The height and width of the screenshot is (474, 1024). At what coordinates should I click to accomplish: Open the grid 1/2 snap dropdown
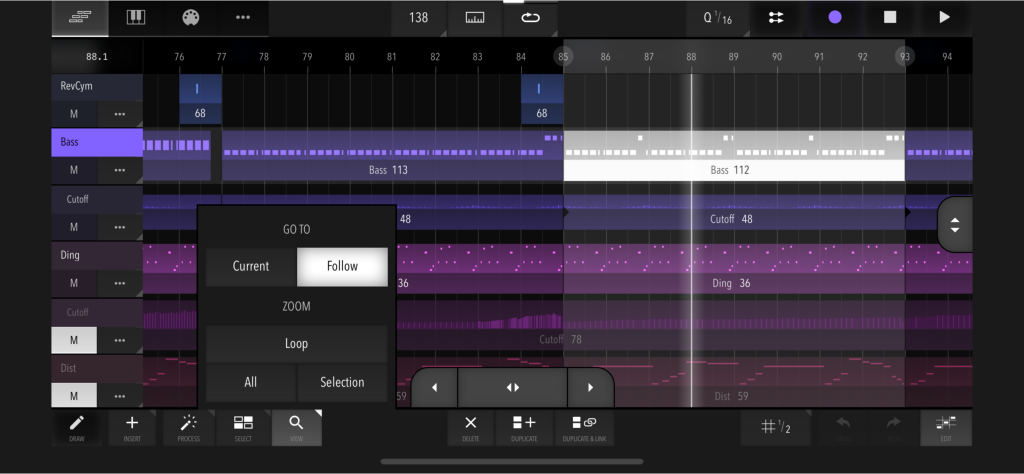[776, 428]
